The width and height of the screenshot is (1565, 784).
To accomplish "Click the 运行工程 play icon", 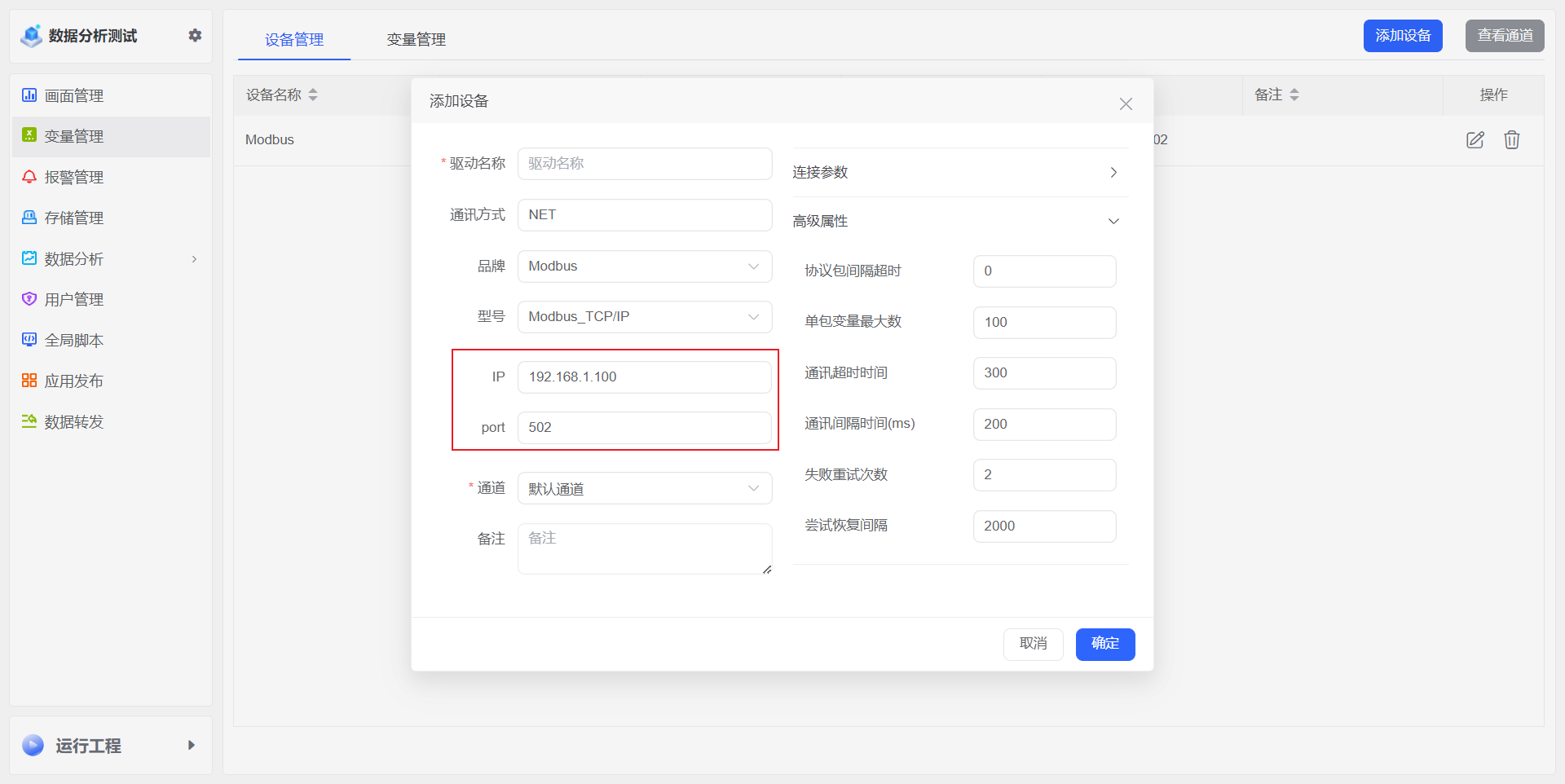I will click(31, 745).
